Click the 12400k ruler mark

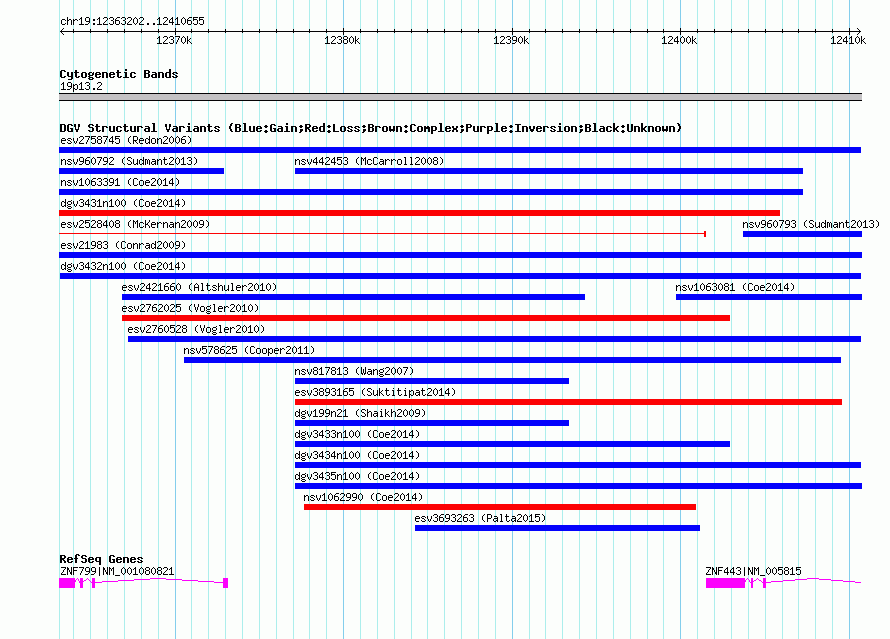(679, 40)
